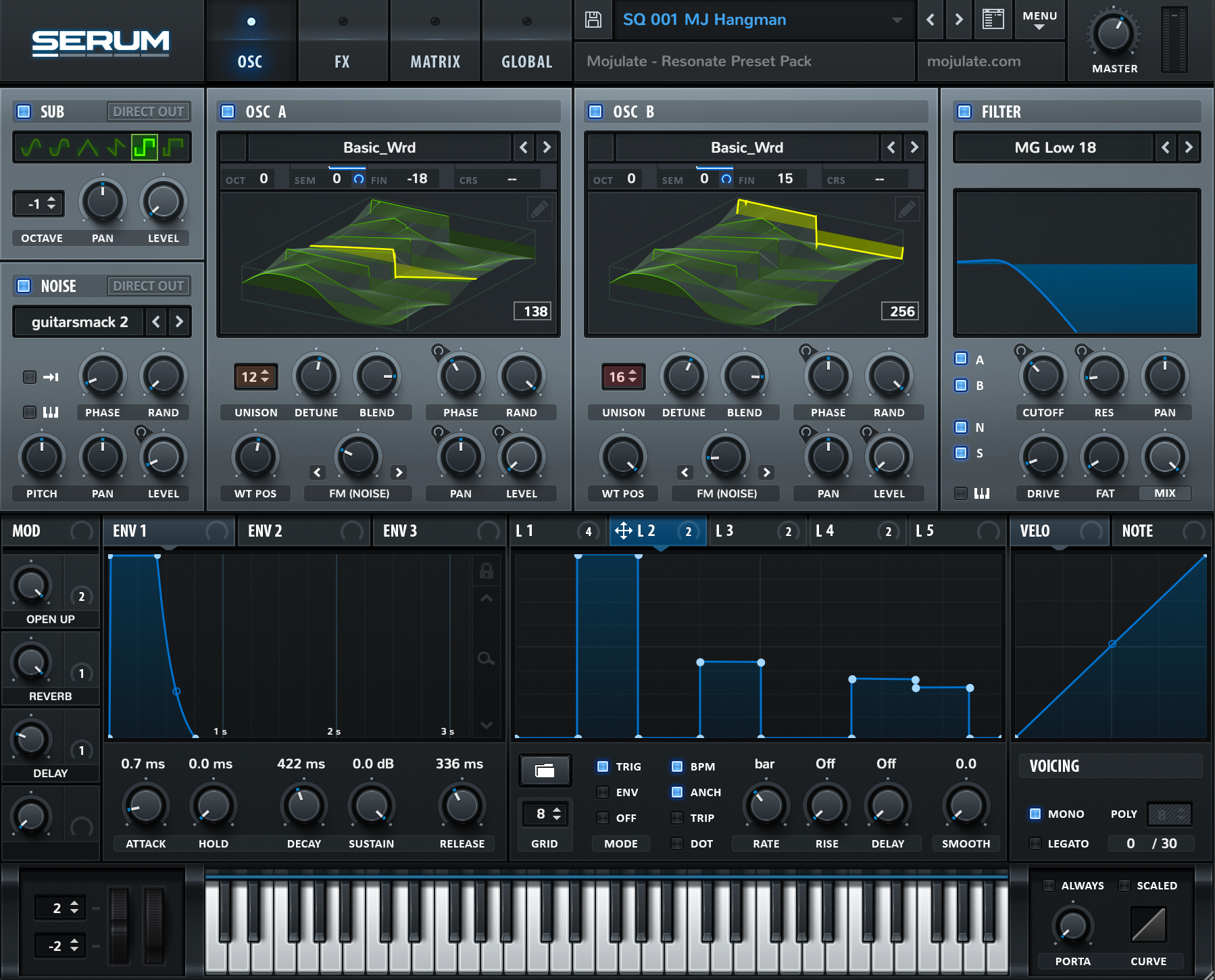The height and width of the screenshot is (980, 1215).
Task: Click the LFO shape folder icon
Action: pyautogui.click(x=545, y=770)
